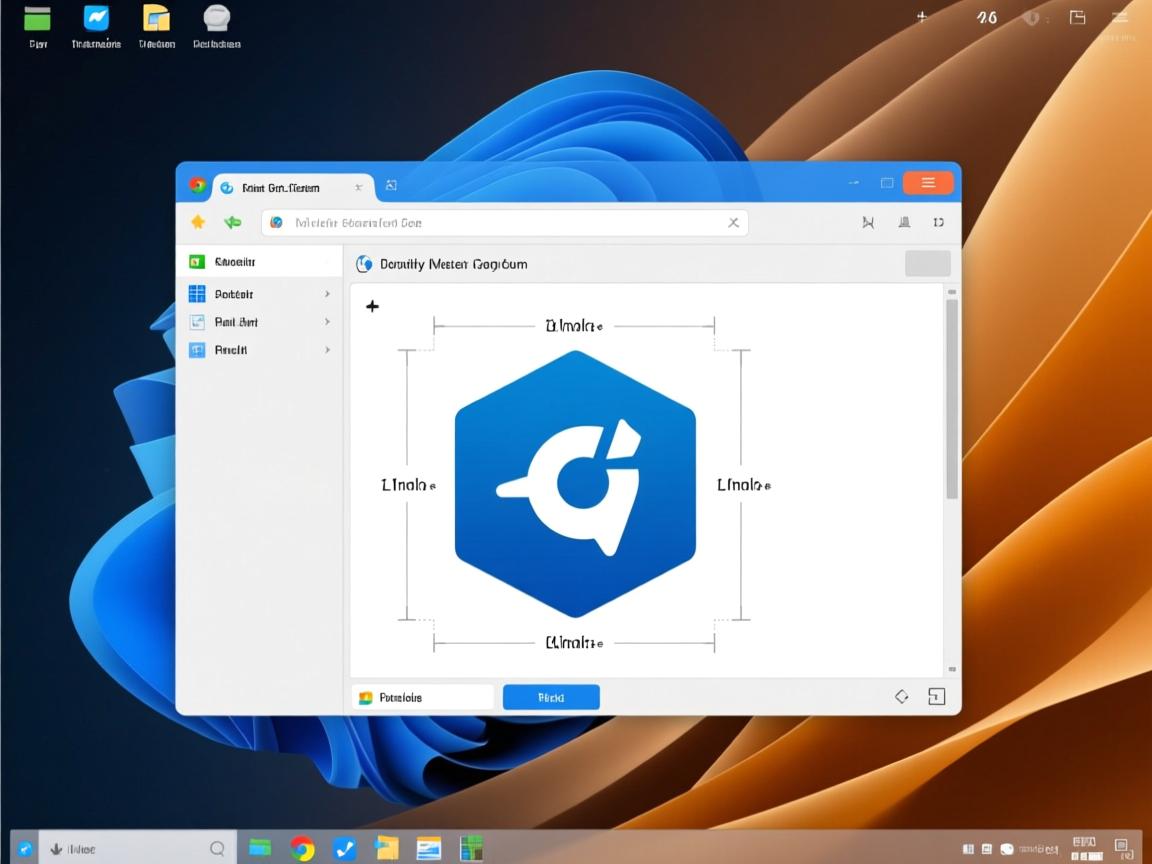Click the back navigation arrow

(233, 222)
